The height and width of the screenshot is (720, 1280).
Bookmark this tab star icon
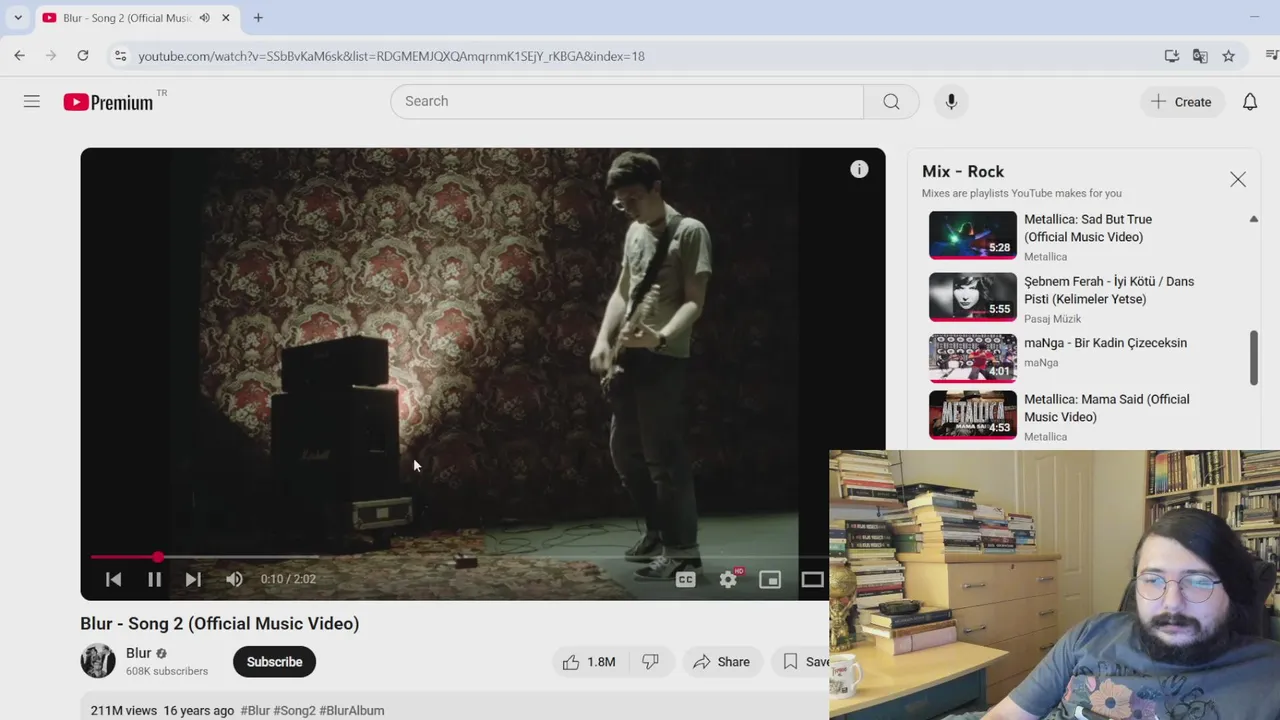click(1228, 56)
